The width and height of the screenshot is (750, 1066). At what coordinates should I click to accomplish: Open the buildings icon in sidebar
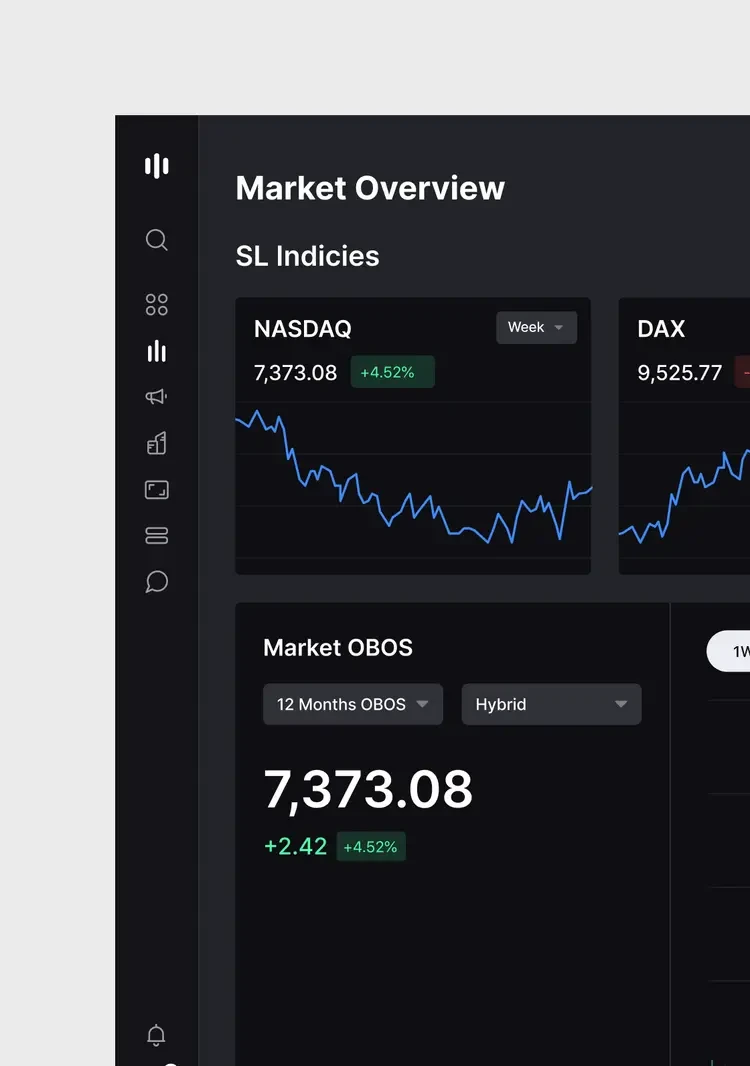(156, 443)
